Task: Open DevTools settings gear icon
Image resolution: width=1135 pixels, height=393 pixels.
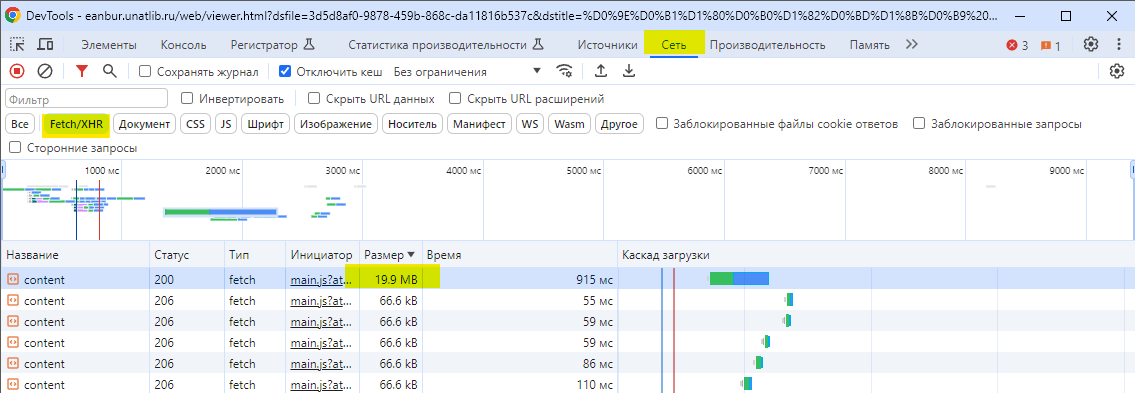Action: 1091,44
